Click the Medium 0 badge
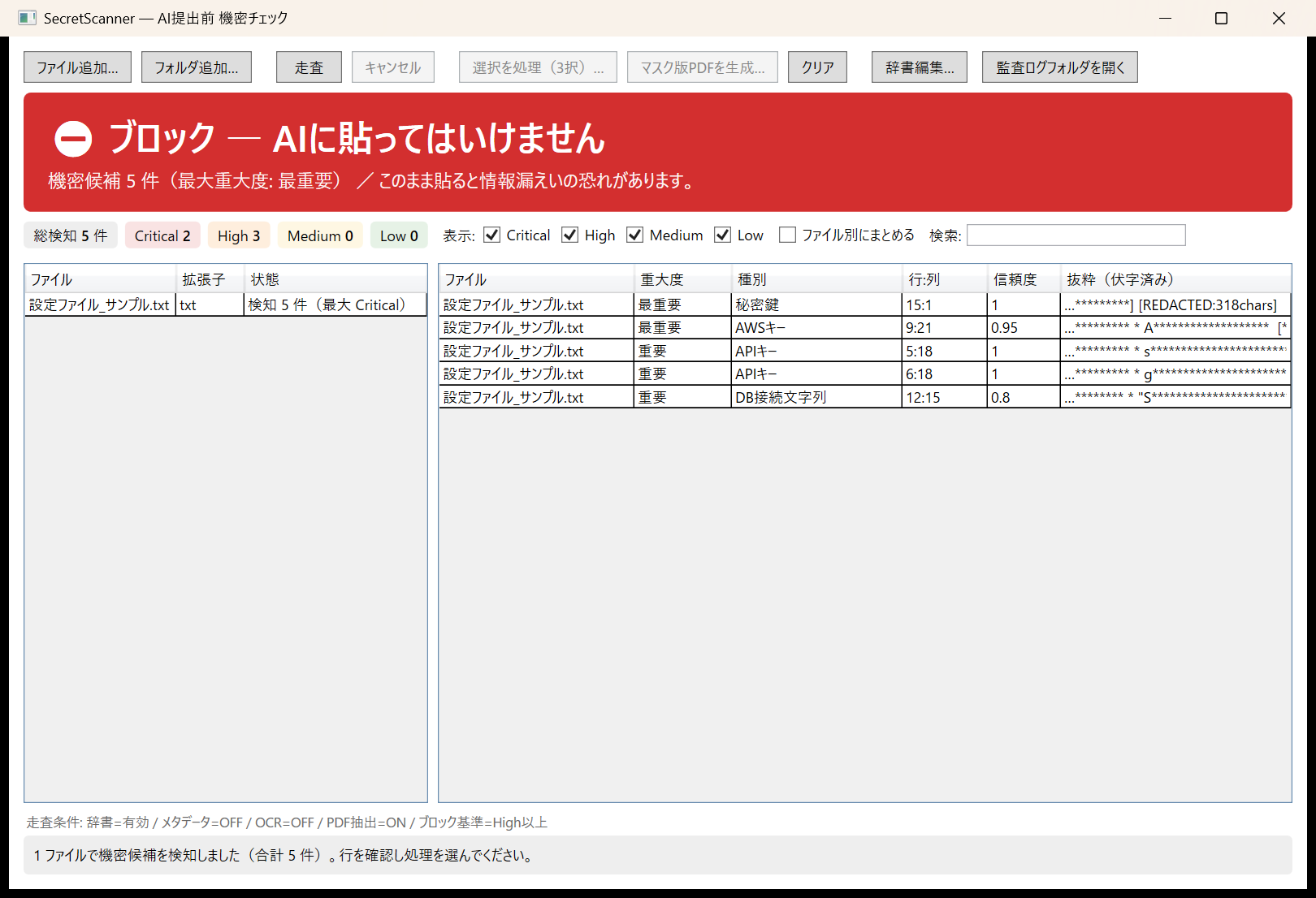The image size is (1316, 898). [x=320, y=235]
